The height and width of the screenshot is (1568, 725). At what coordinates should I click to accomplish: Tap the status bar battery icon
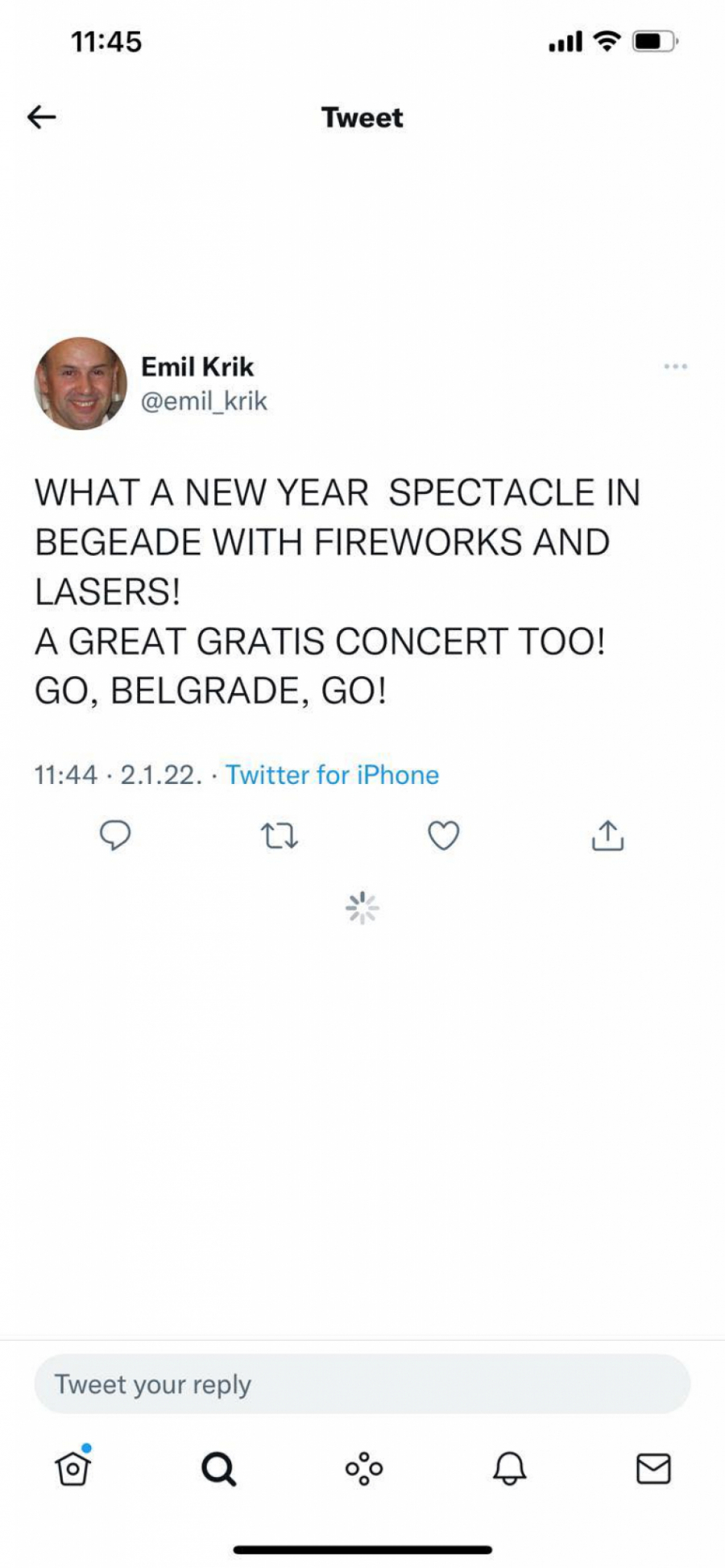pos(655,41)
